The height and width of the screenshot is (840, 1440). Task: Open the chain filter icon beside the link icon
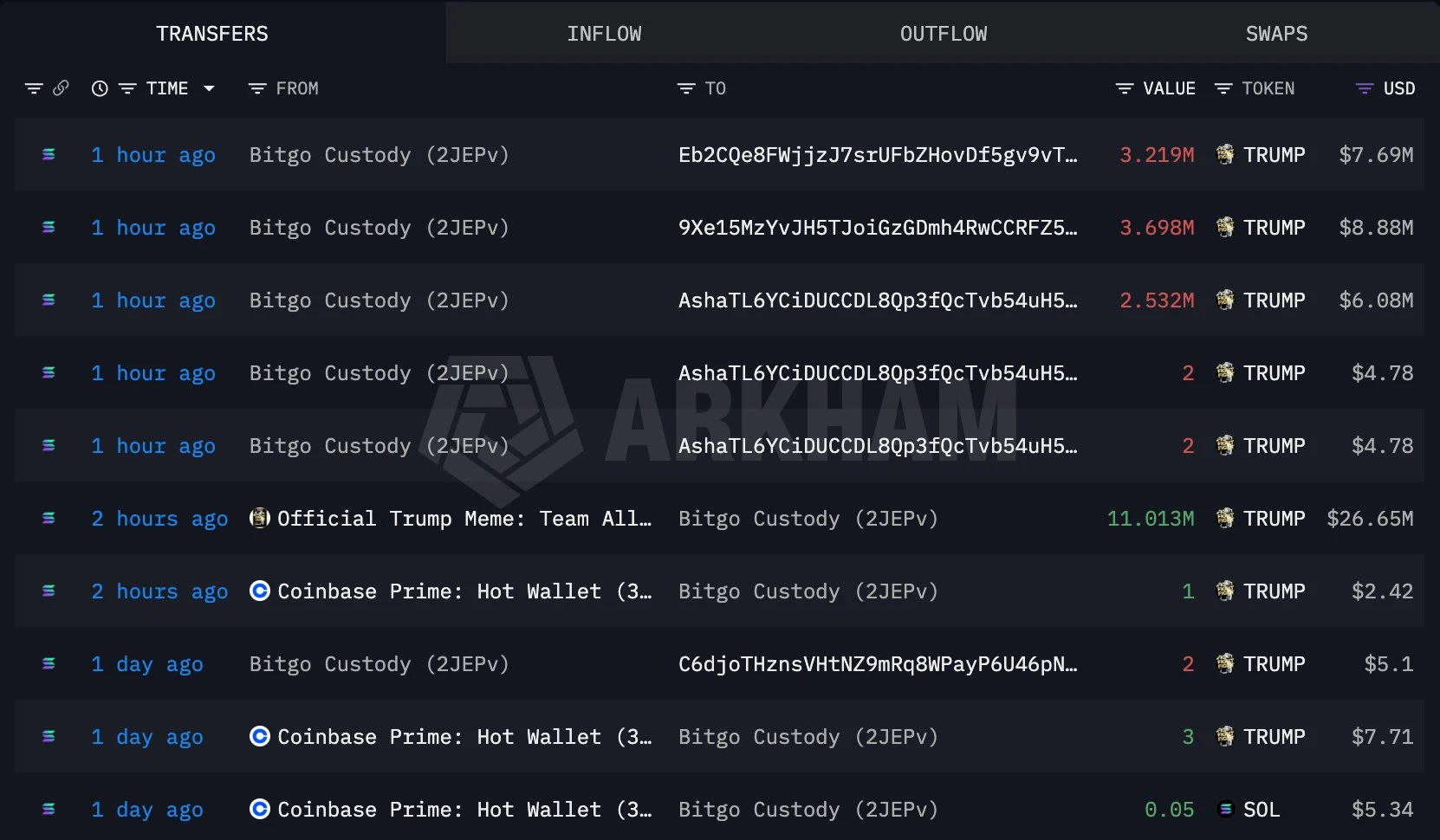tap(34, 88)
